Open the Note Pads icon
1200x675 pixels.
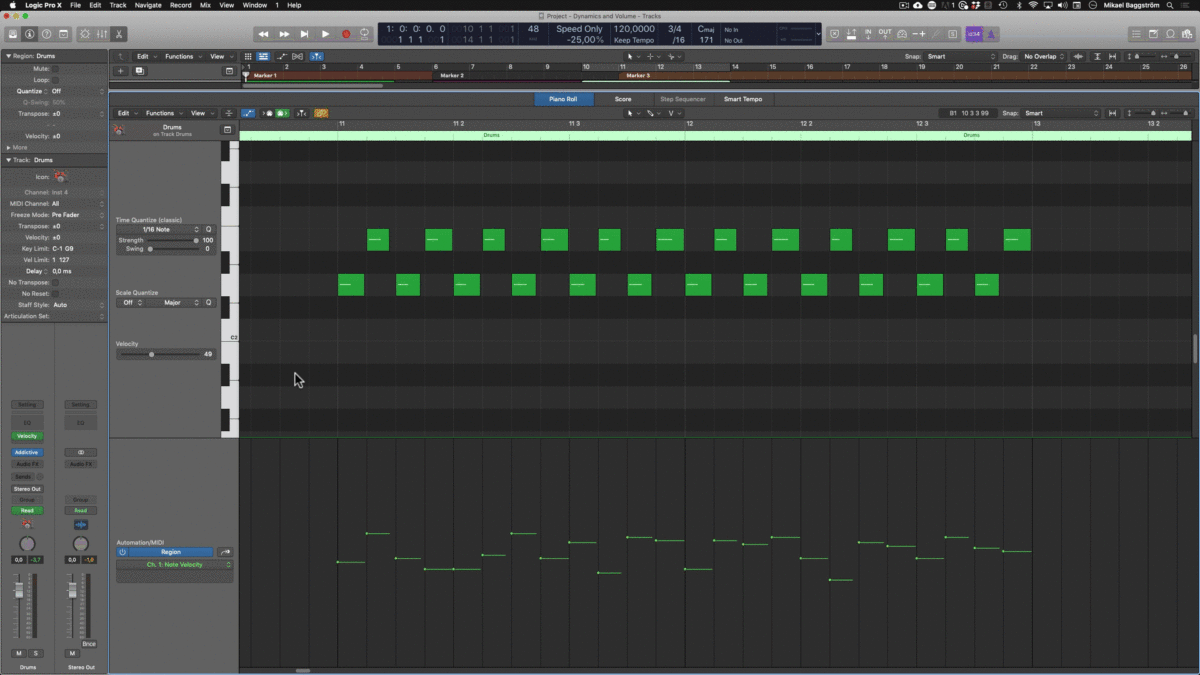(x=1154, y=34)
